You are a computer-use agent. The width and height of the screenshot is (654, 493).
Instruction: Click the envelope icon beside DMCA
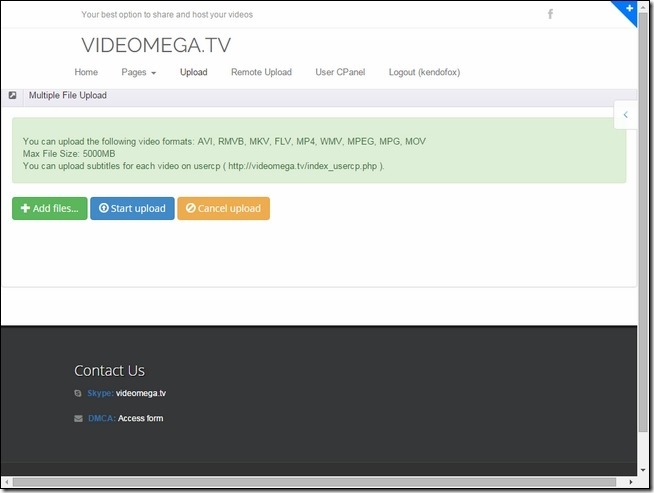(x=78, y=418)
